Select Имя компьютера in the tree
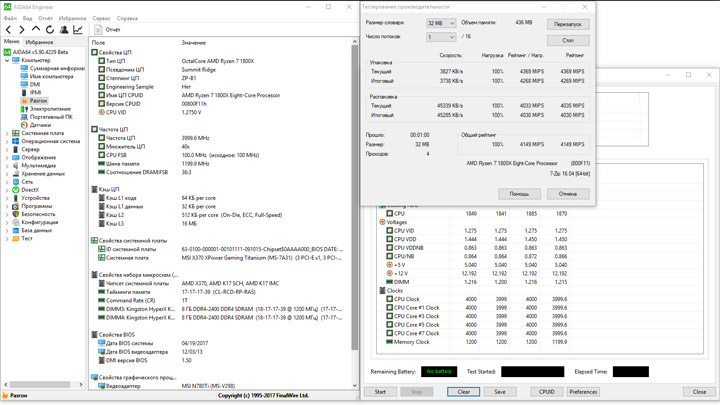Screen dimensions: 720x405 pyautogui.click(x=51, y=76)
